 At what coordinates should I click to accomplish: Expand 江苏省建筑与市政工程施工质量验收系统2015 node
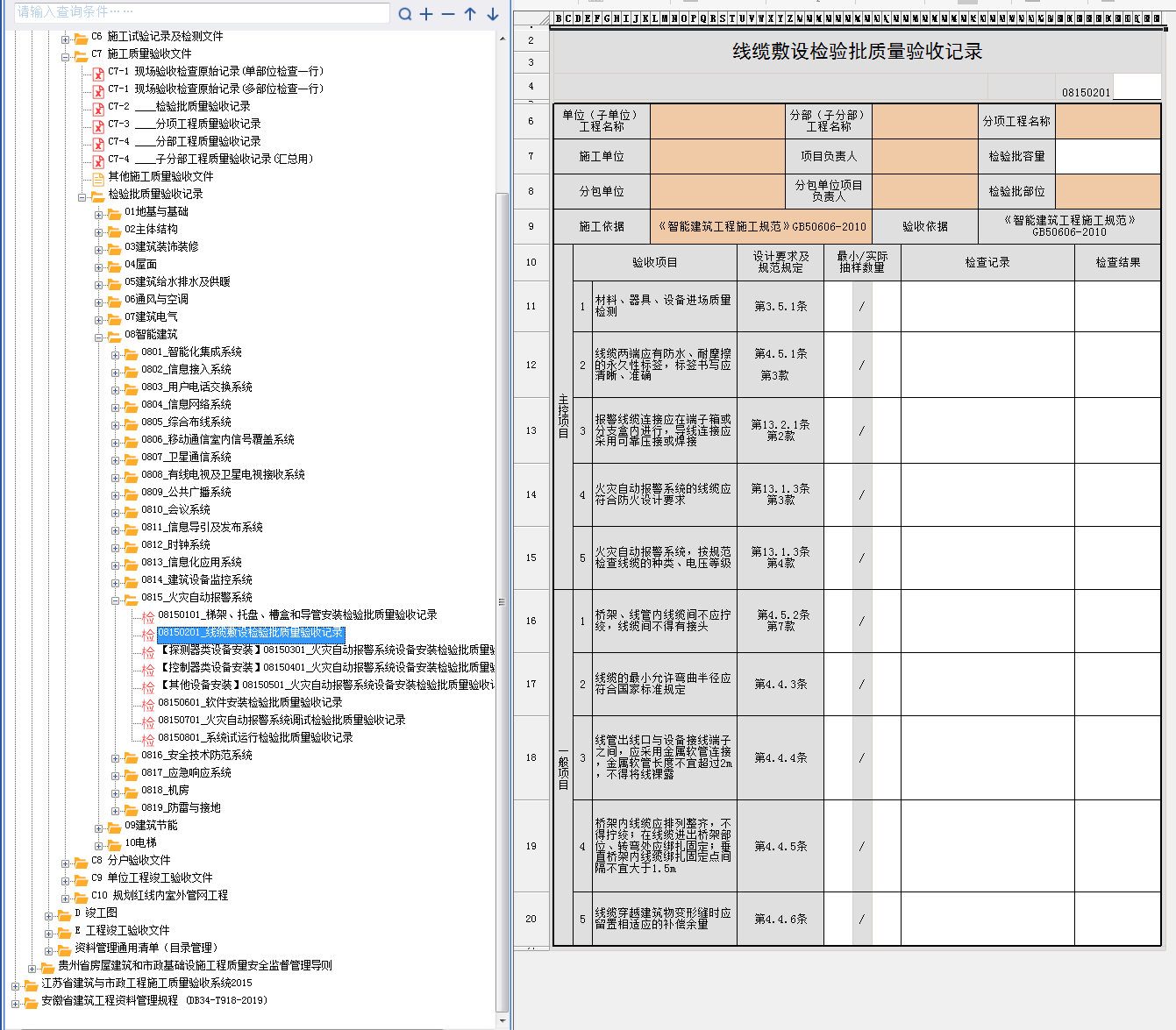click(x=16, y=986)
